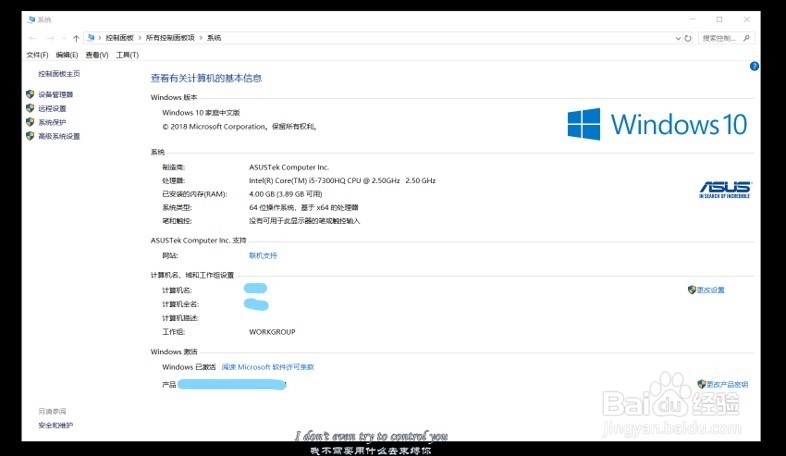786x456 pixels.
Task: Click the Windows 10 家庭中文版 edition text
Action: (201, 113)
